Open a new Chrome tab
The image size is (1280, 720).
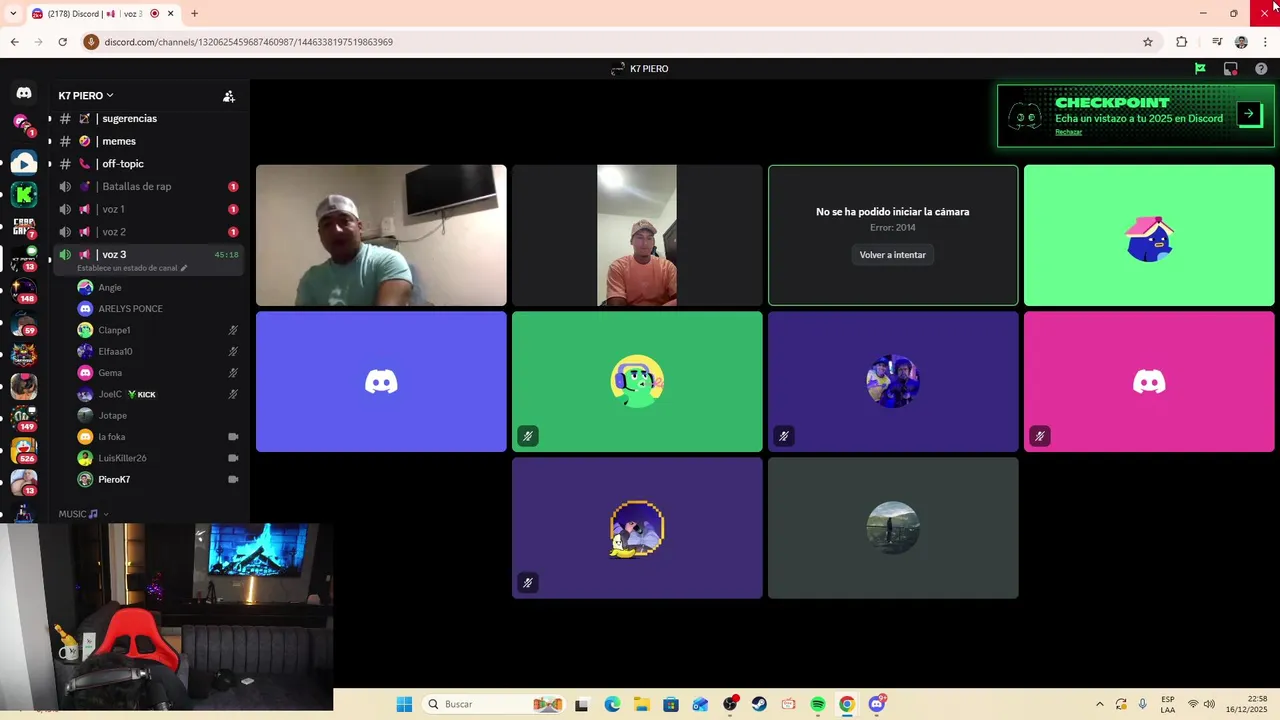(x=195, y=13)
